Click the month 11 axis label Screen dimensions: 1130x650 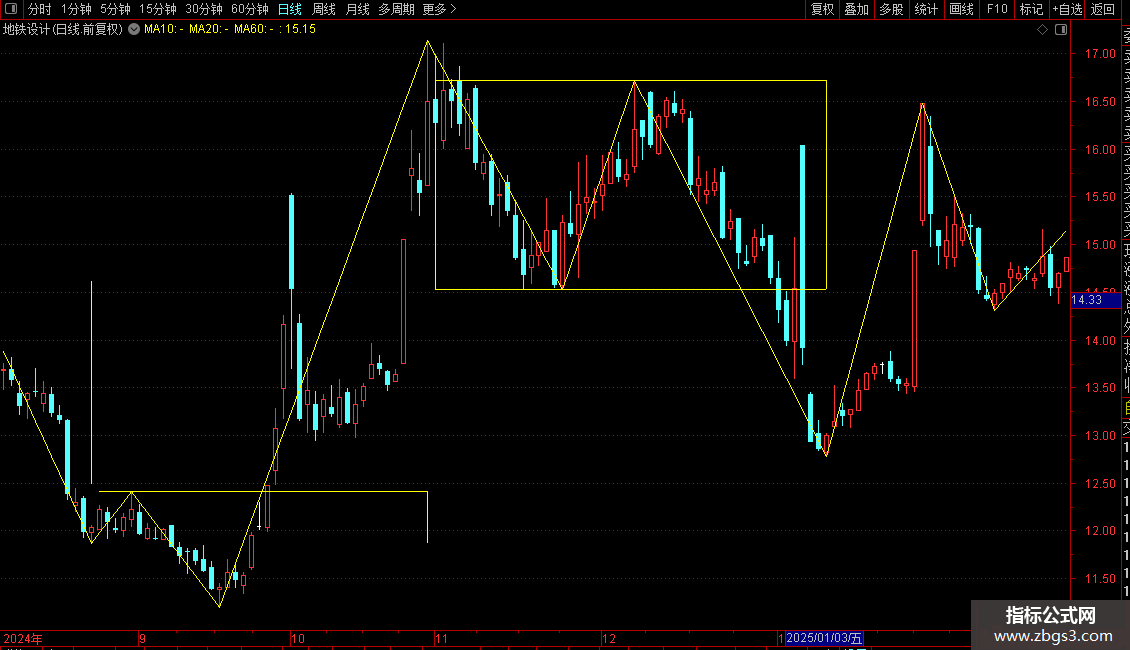click(441, 638)
